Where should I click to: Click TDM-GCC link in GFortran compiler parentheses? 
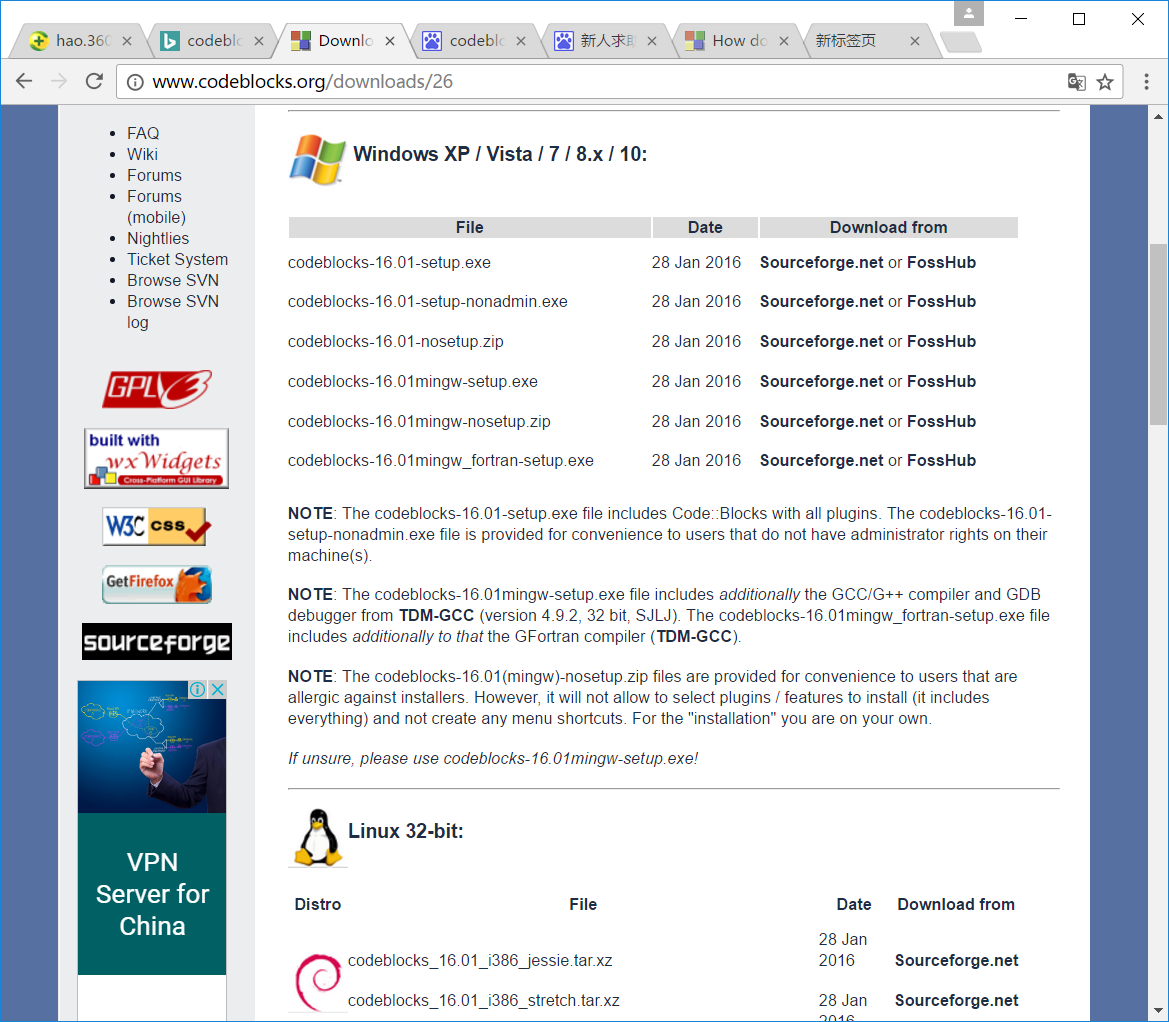click(x=694, y=637)
